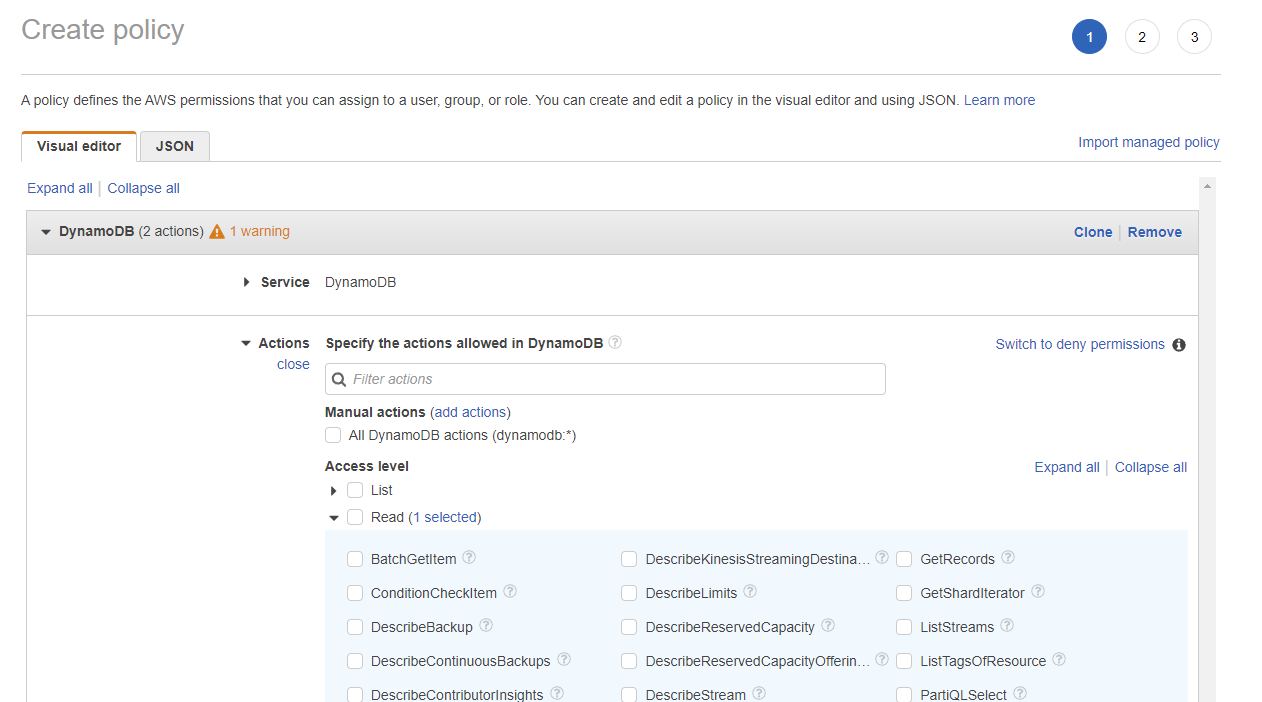Switch to the JSON tab
Screen dimensions: 1262x702
175,146
